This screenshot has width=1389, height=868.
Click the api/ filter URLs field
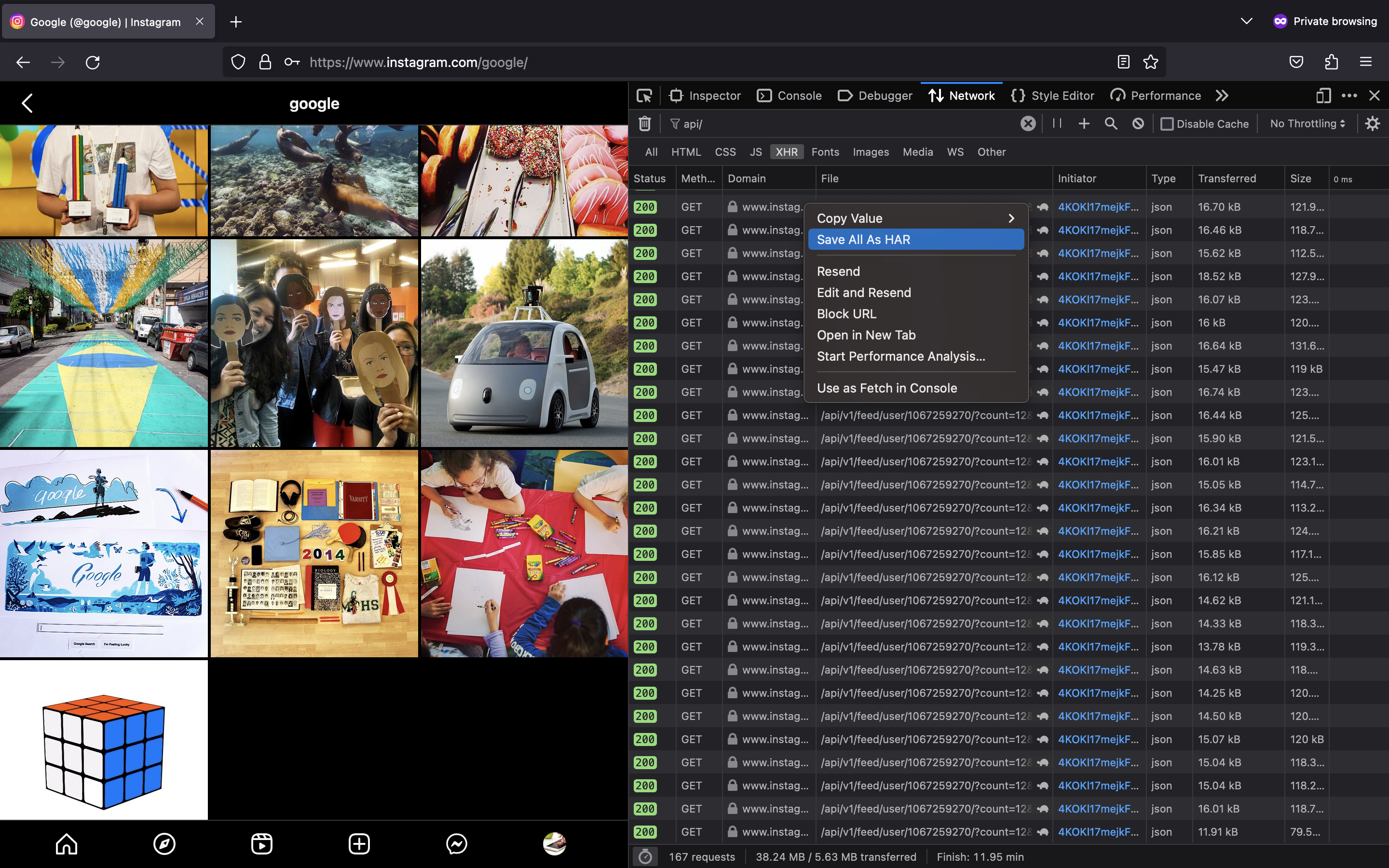(844, 123)
